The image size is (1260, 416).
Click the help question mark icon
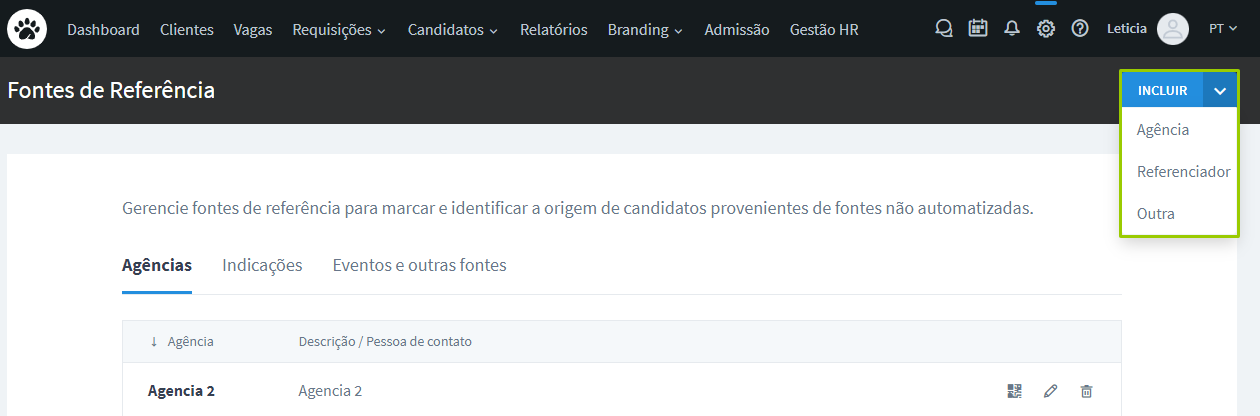1080,29
